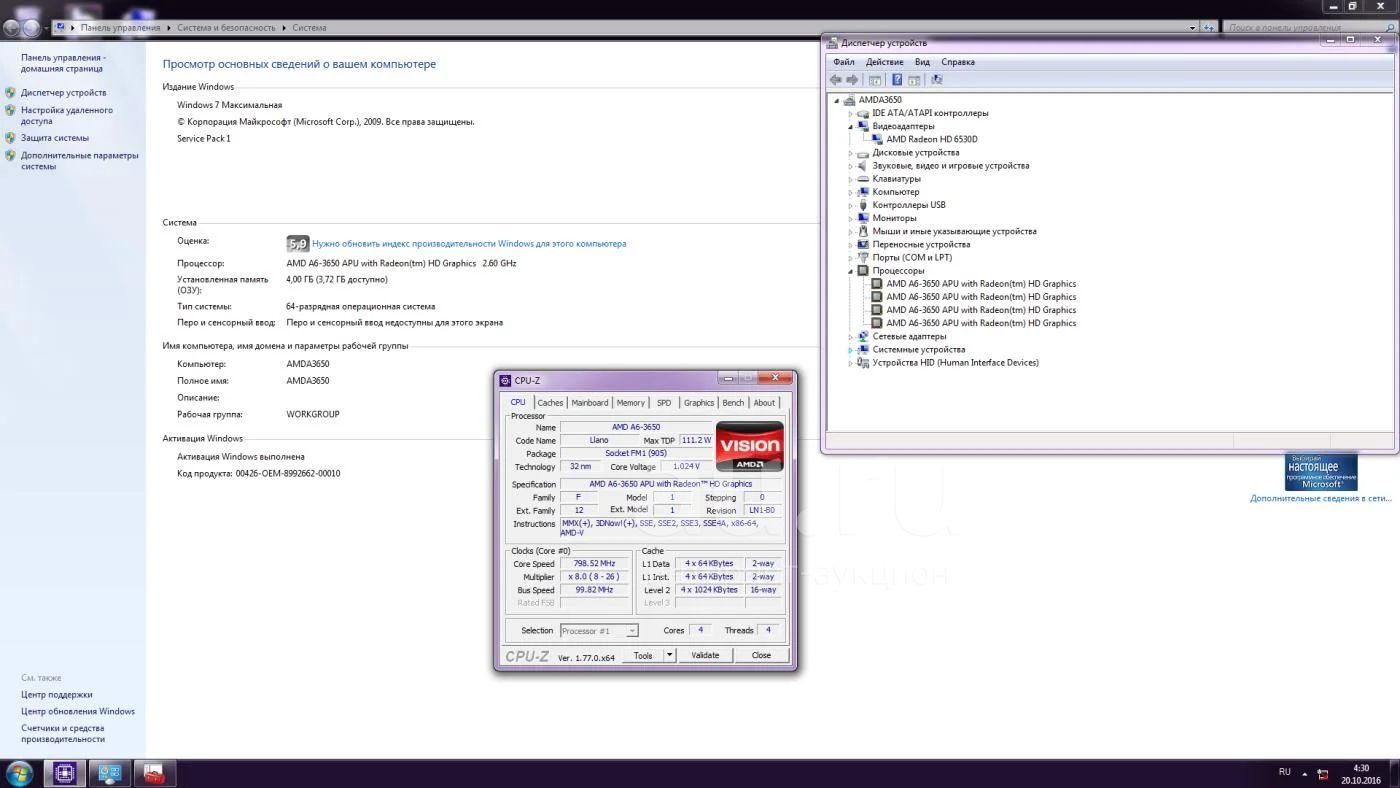Open the Windows performance index update link

(469, 243)
